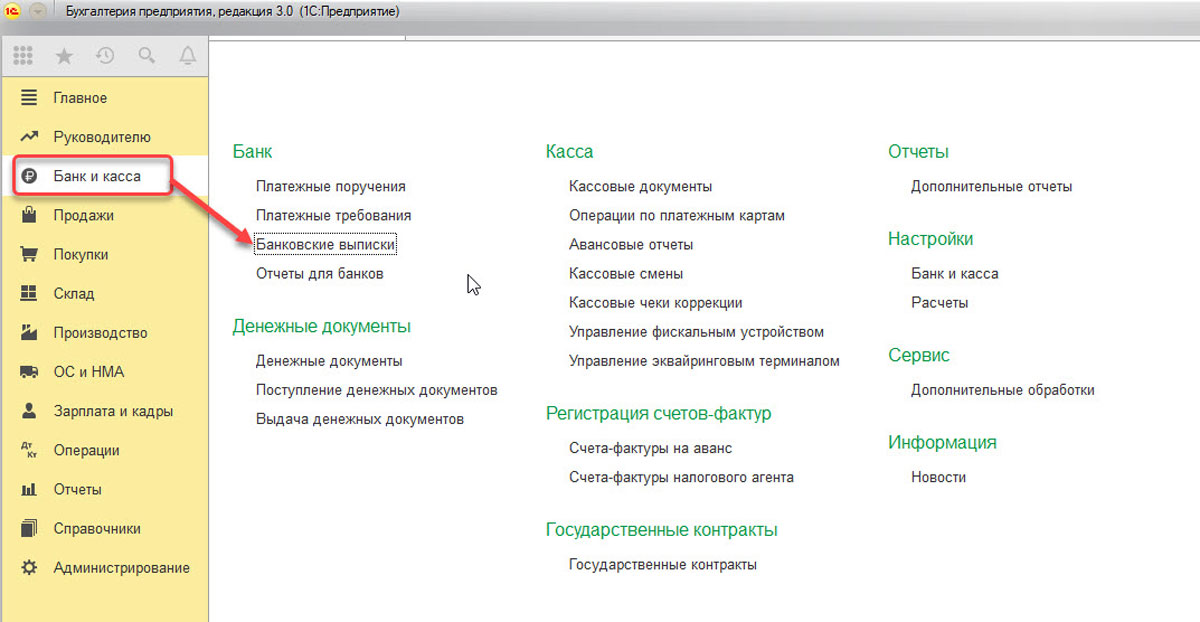
Task: Click the Продажи shopping bag icon
Action: 29,215
